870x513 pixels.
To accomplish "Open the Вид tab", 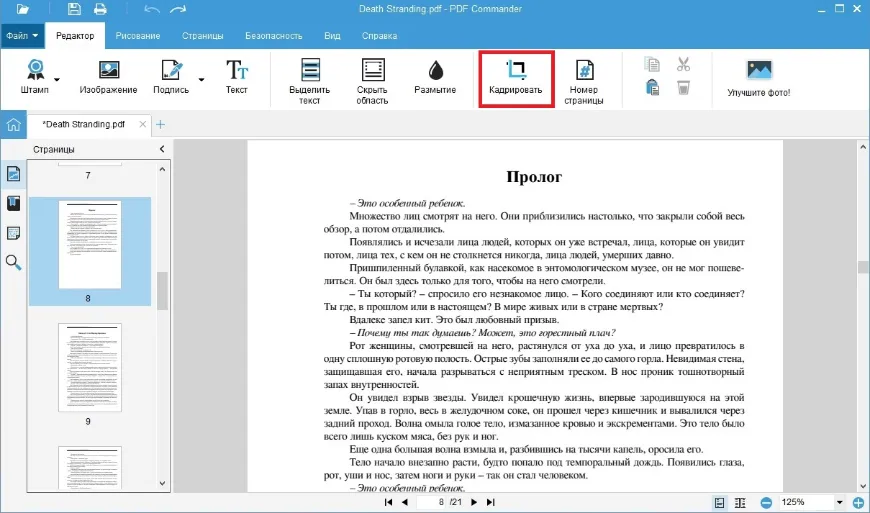I will point(332,35).
